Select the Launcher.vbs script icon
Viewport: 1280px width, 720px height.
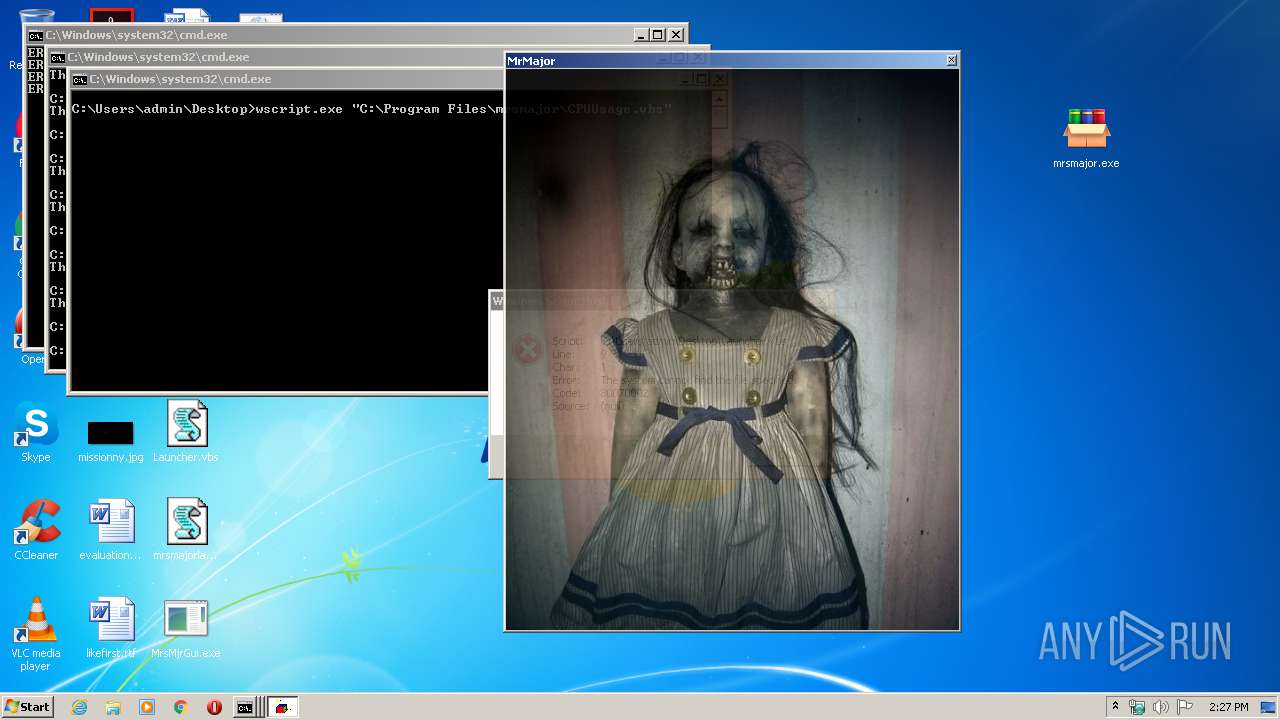[x=186, y=432]
